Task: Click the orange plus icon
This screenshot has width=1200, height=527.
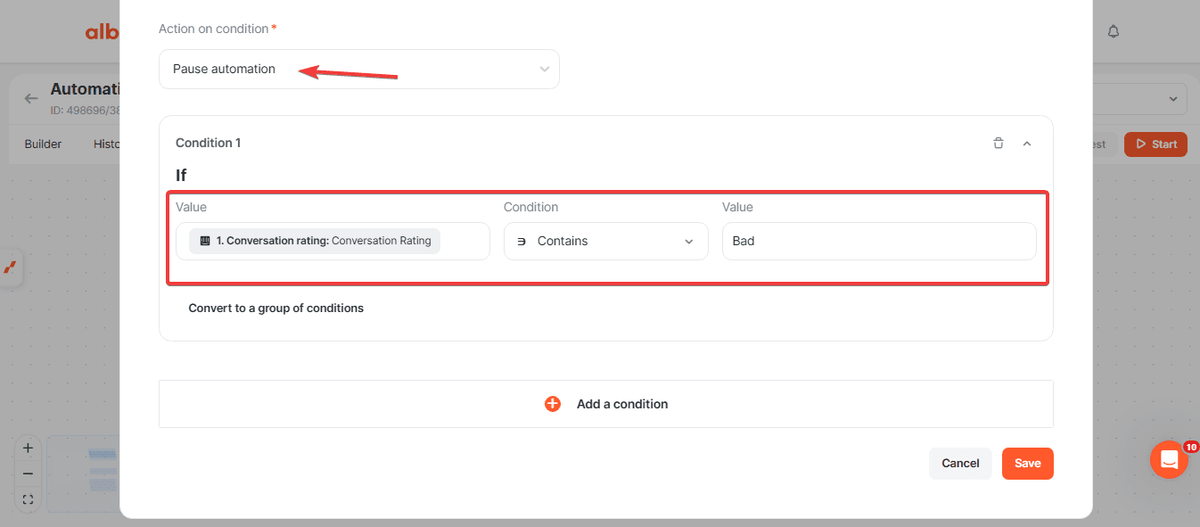Action: coord(552,404)
